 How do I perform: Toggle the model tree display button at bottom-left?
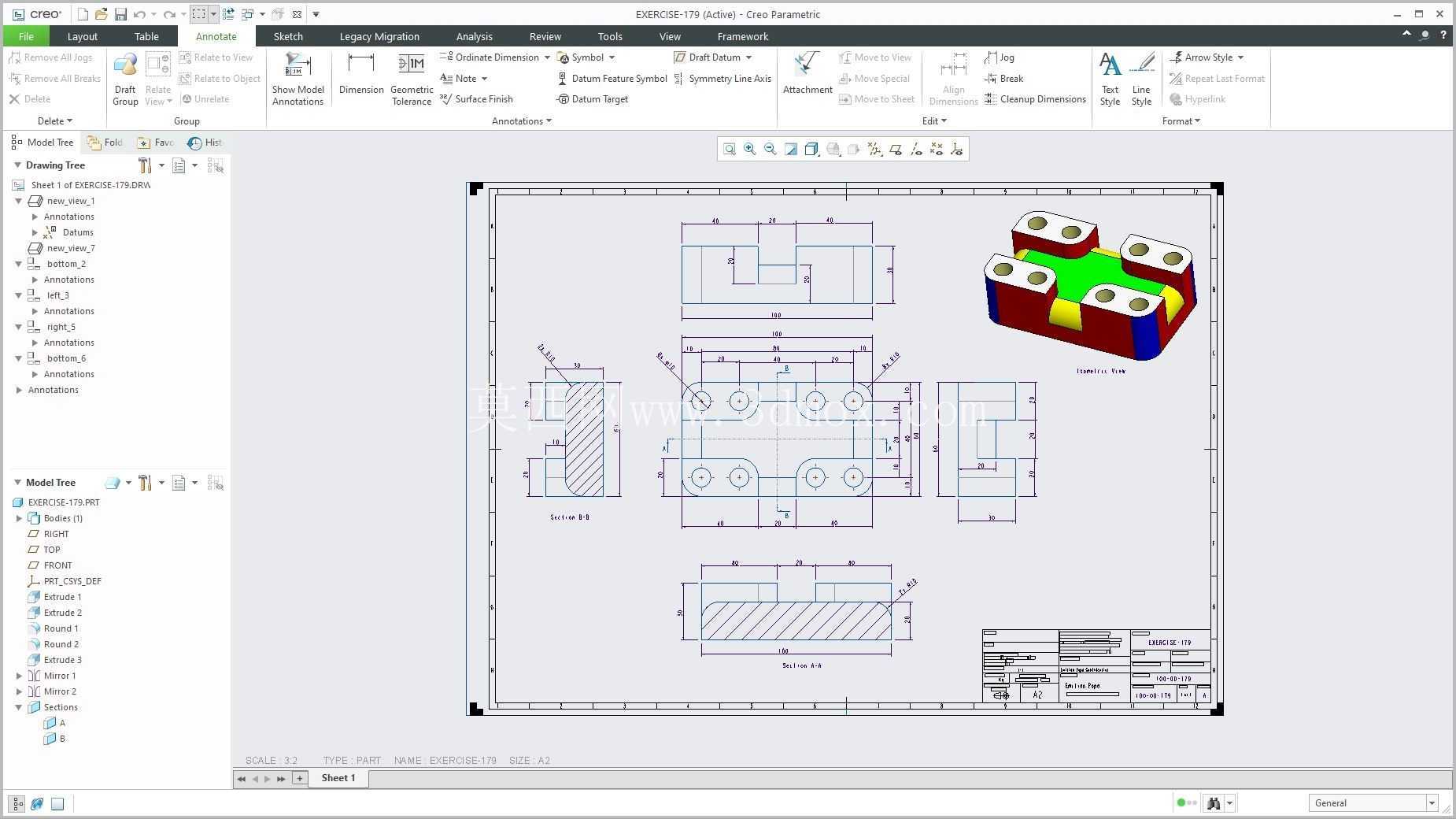17,804
